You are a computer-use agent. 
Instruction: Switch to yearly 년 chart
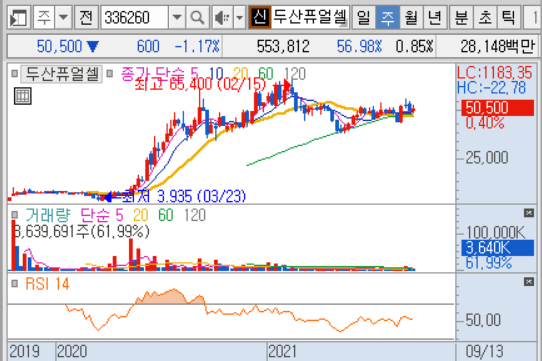435,17
